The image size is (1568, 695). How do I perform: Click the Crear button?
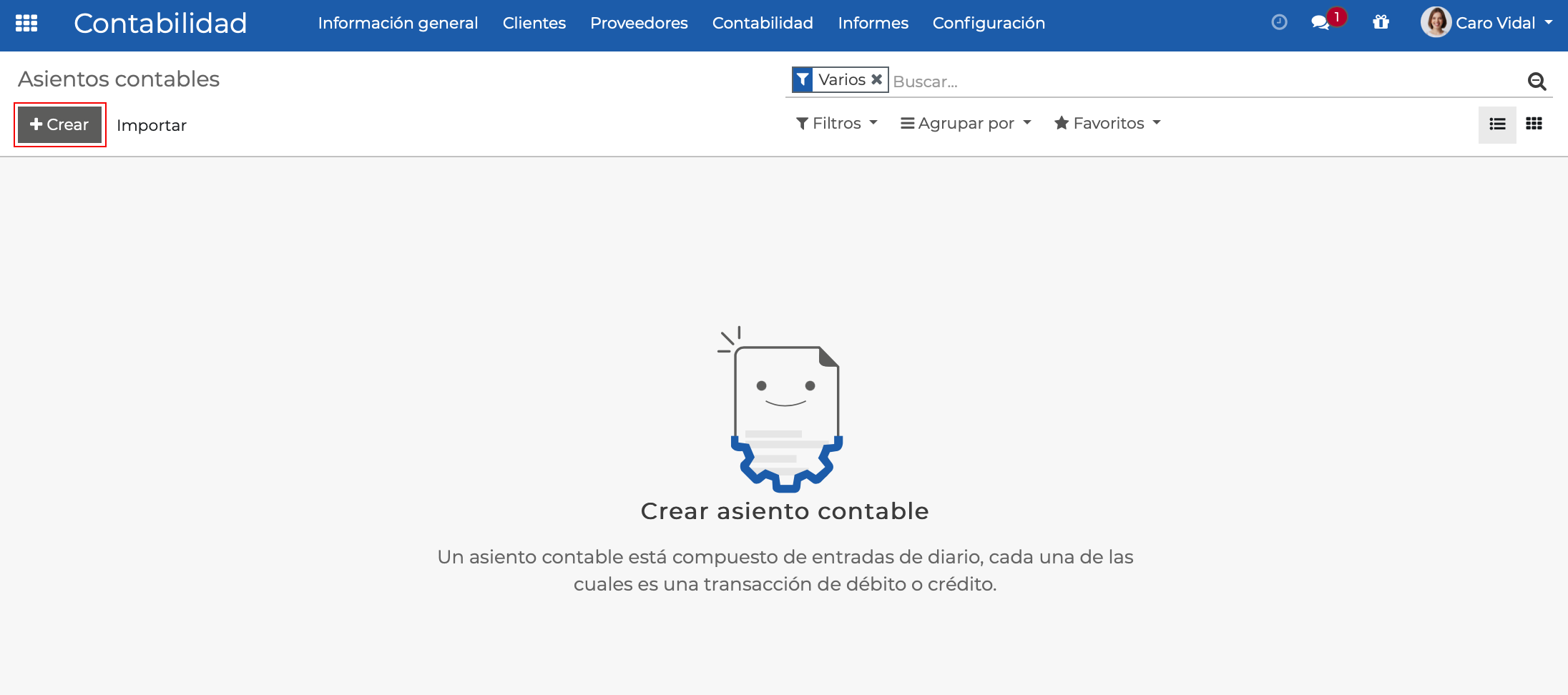pyautogui.click(x=59, y=124)
